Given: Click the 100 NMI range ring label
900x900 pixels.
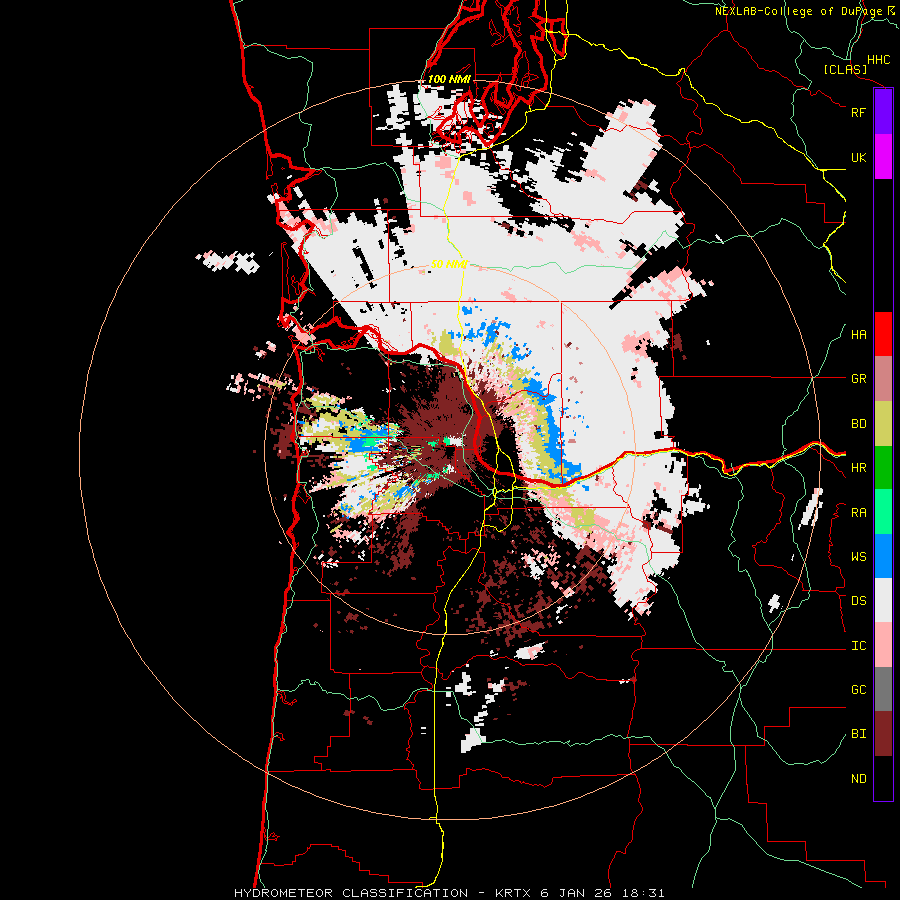Looking at the screenshot, I should click(449, 79).
